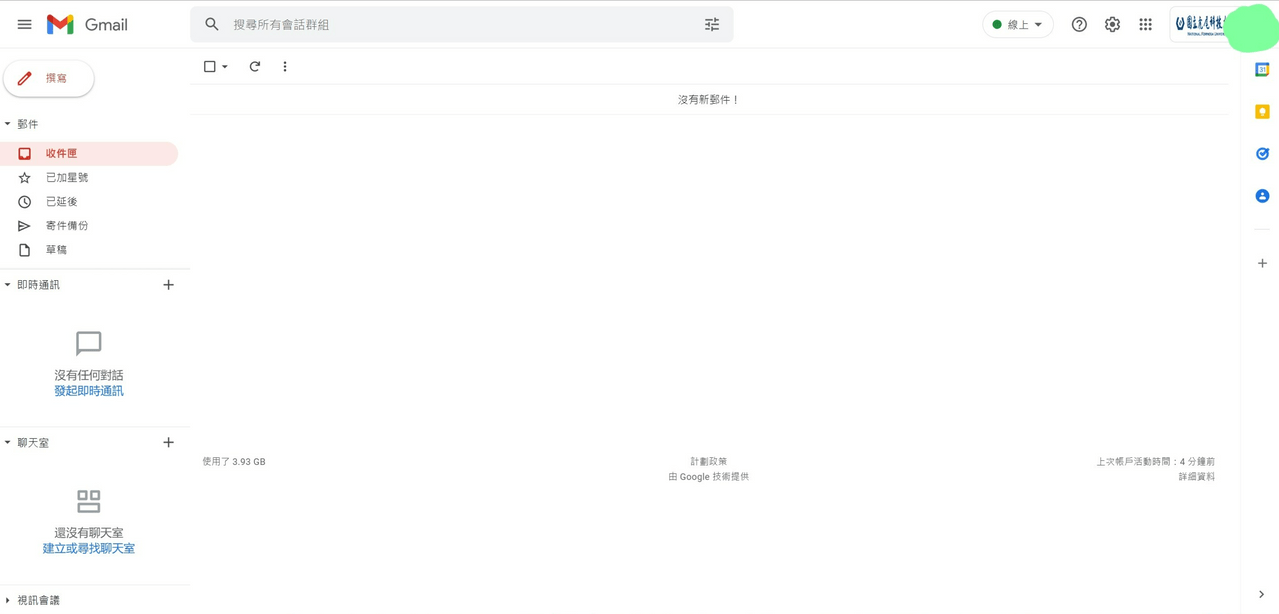Click the Gmail logo
Screen dimensions: 1279x614
click(87, 24)
